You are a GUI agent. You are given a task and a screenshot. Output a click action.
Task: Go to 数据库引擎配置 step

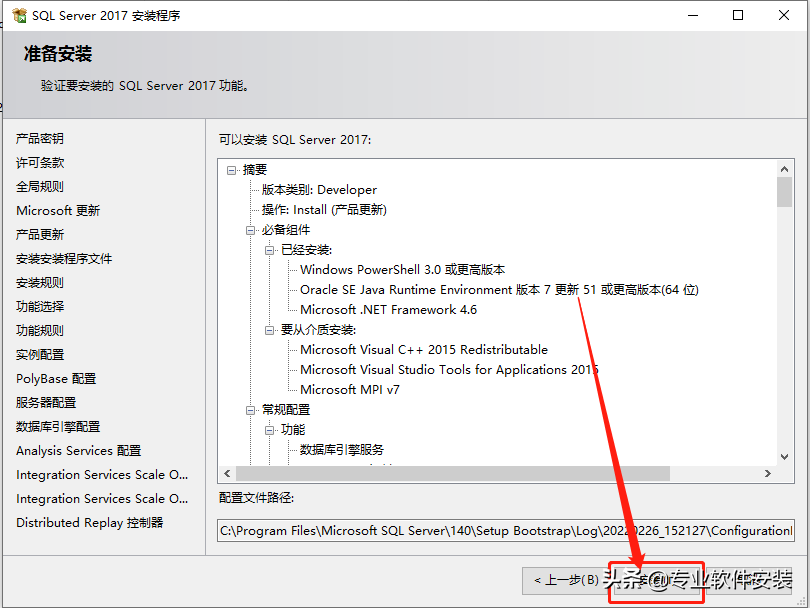[58, 427]
